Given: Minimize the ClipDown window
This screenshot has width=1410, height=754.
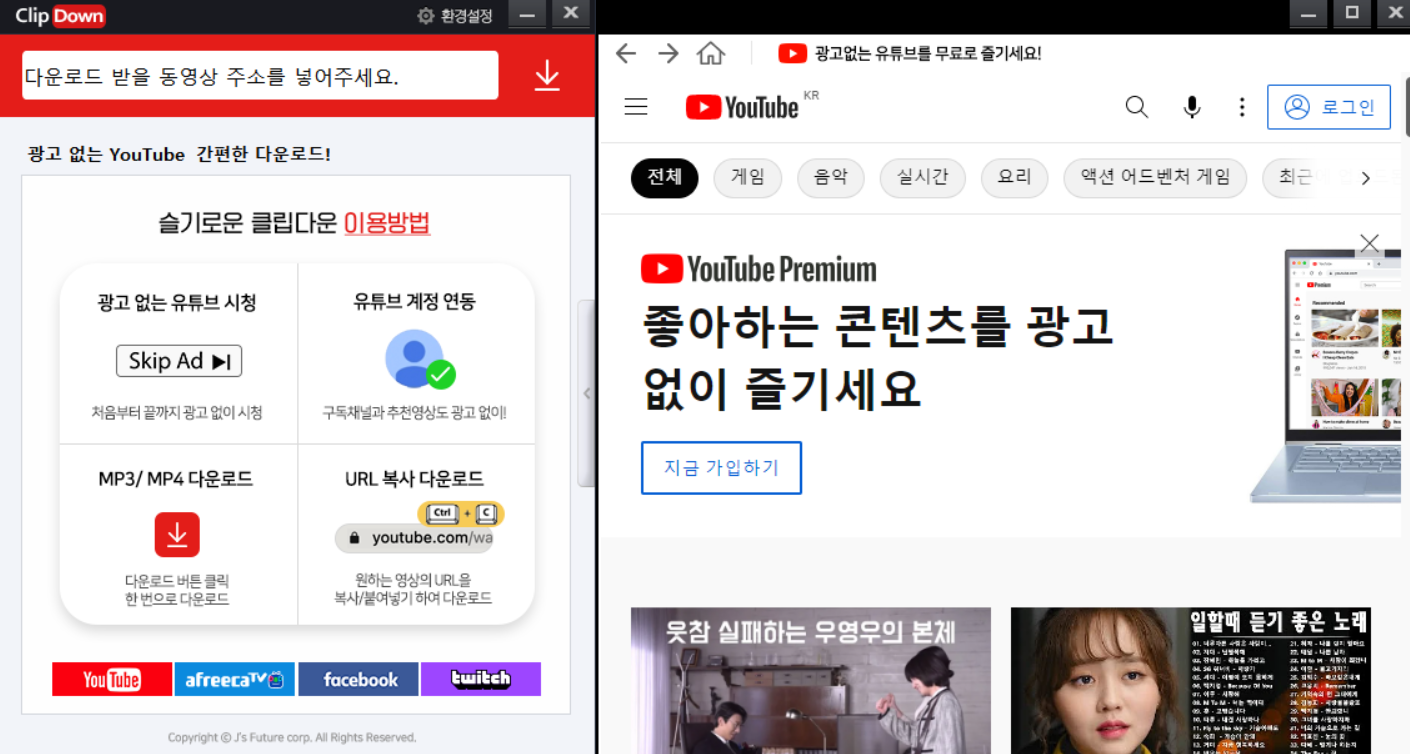Looking at the screenshot, I should pyautogui.click(x=528, y=14).
